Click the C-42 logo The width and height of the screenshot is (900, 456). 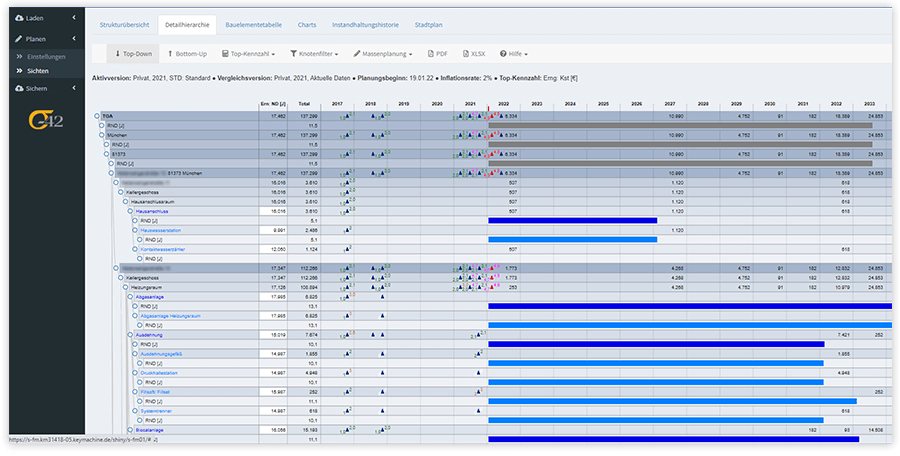(x=45, y=122)
